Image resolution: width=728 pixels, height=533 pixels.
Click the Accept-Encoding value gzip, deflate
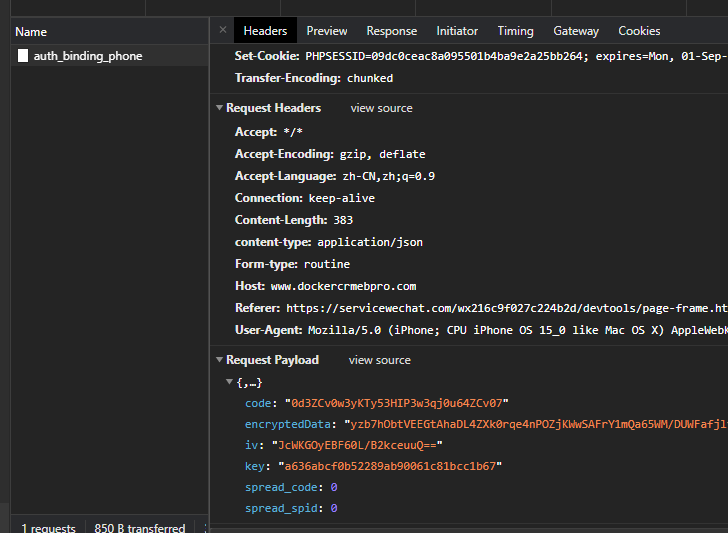[x=383, y=154]
